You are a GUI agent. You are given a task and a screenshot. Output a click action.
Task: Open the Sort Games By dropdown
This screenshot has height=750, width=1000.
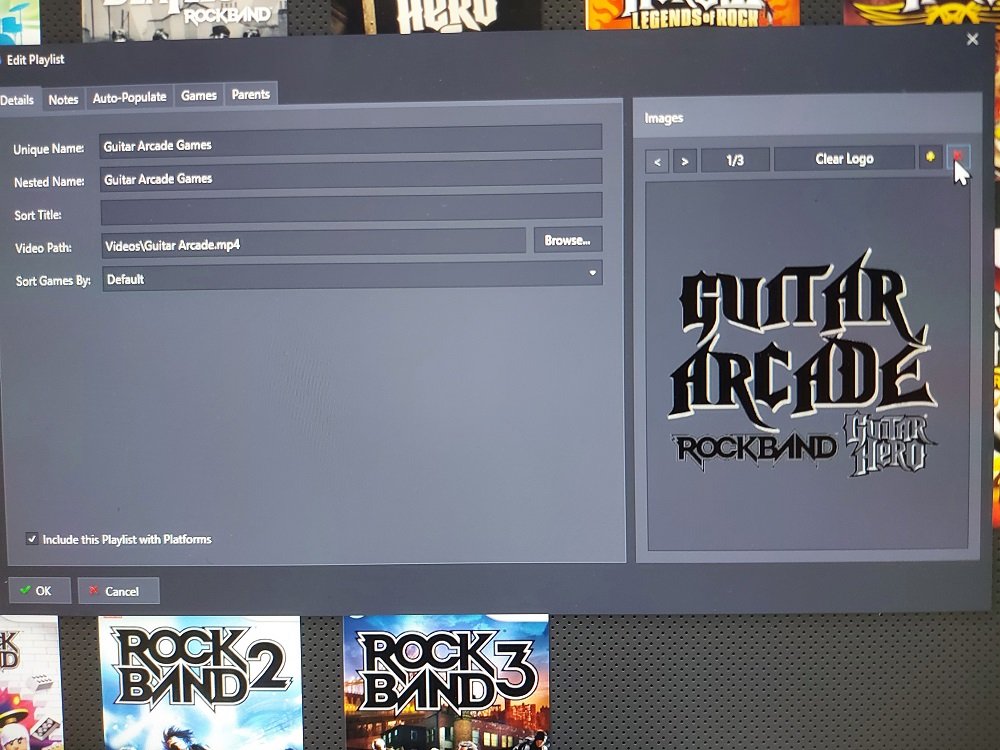tap(352, 278)
